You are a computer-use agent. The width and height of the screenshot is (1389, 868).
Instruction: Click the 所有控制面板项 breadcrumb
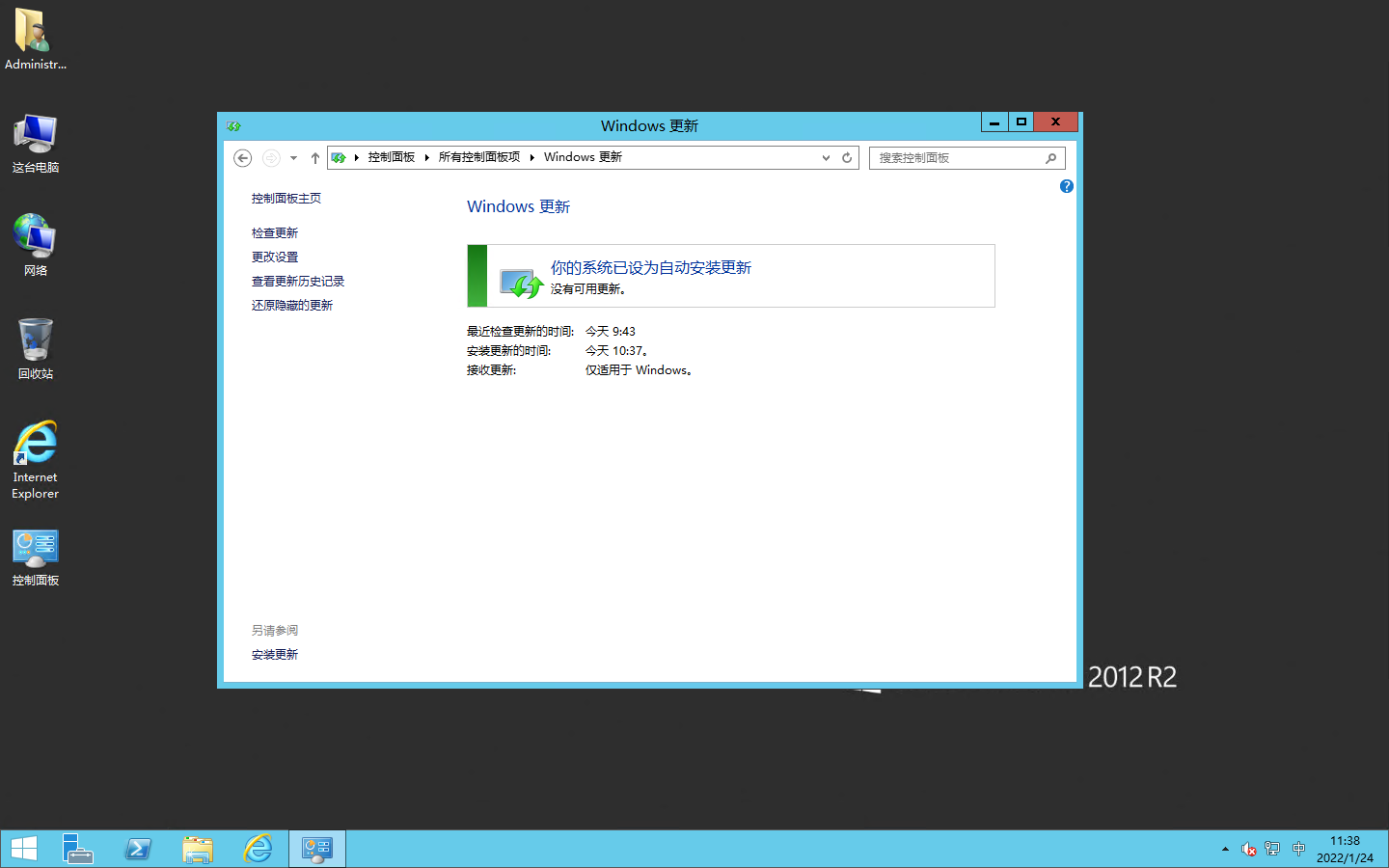(479, 157)
